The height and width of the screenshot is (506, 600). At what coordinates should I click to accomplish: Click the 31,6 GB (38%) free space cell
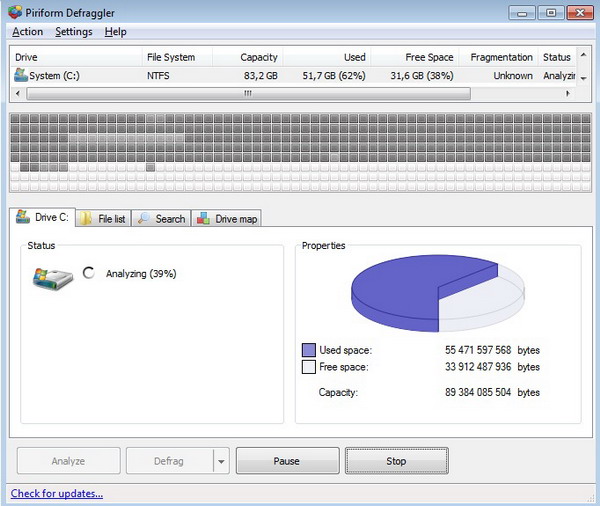[422, 75]
